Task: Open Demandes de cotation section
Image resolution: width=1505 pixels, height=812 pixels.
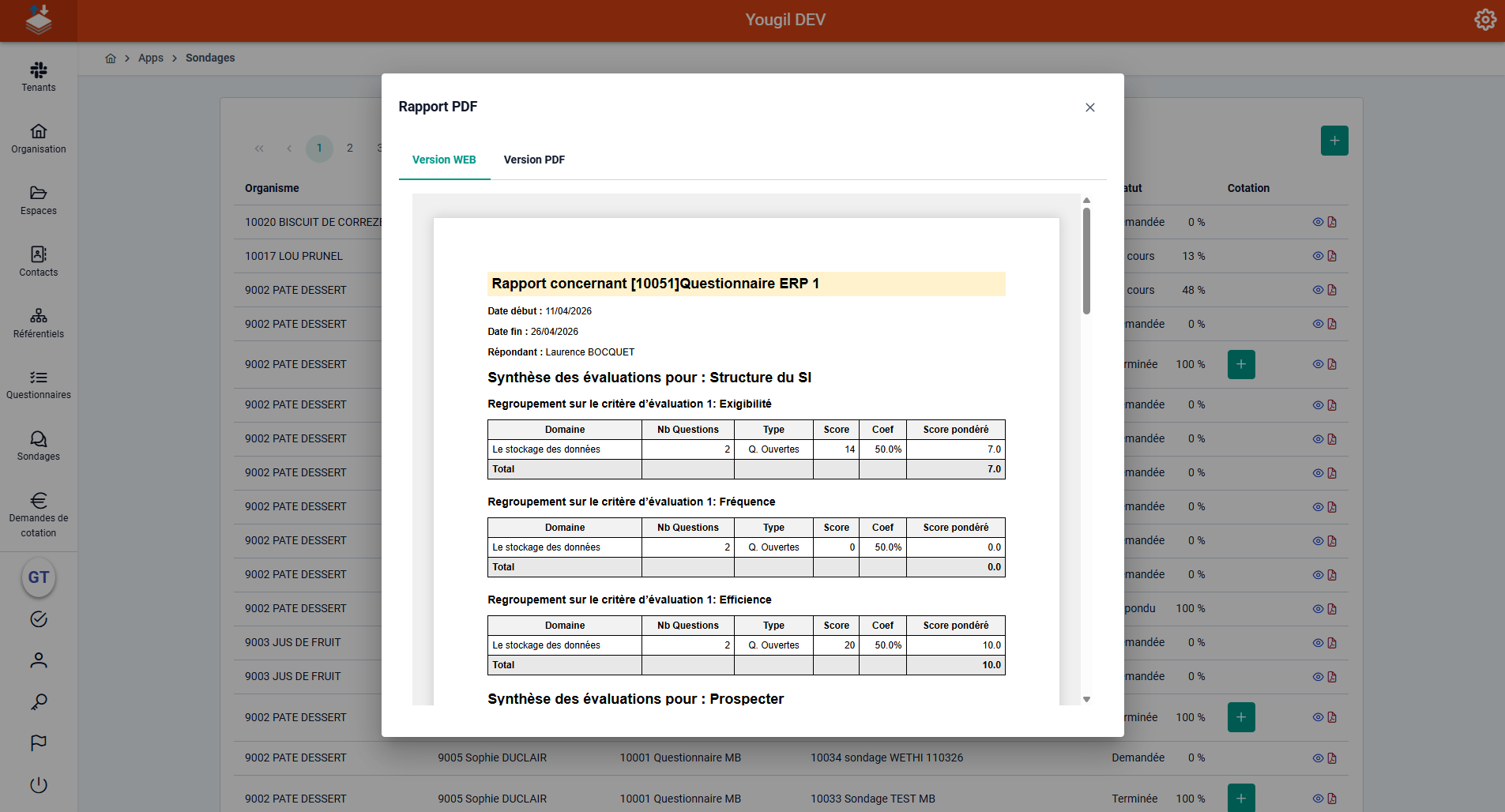Action: point(38,515)
